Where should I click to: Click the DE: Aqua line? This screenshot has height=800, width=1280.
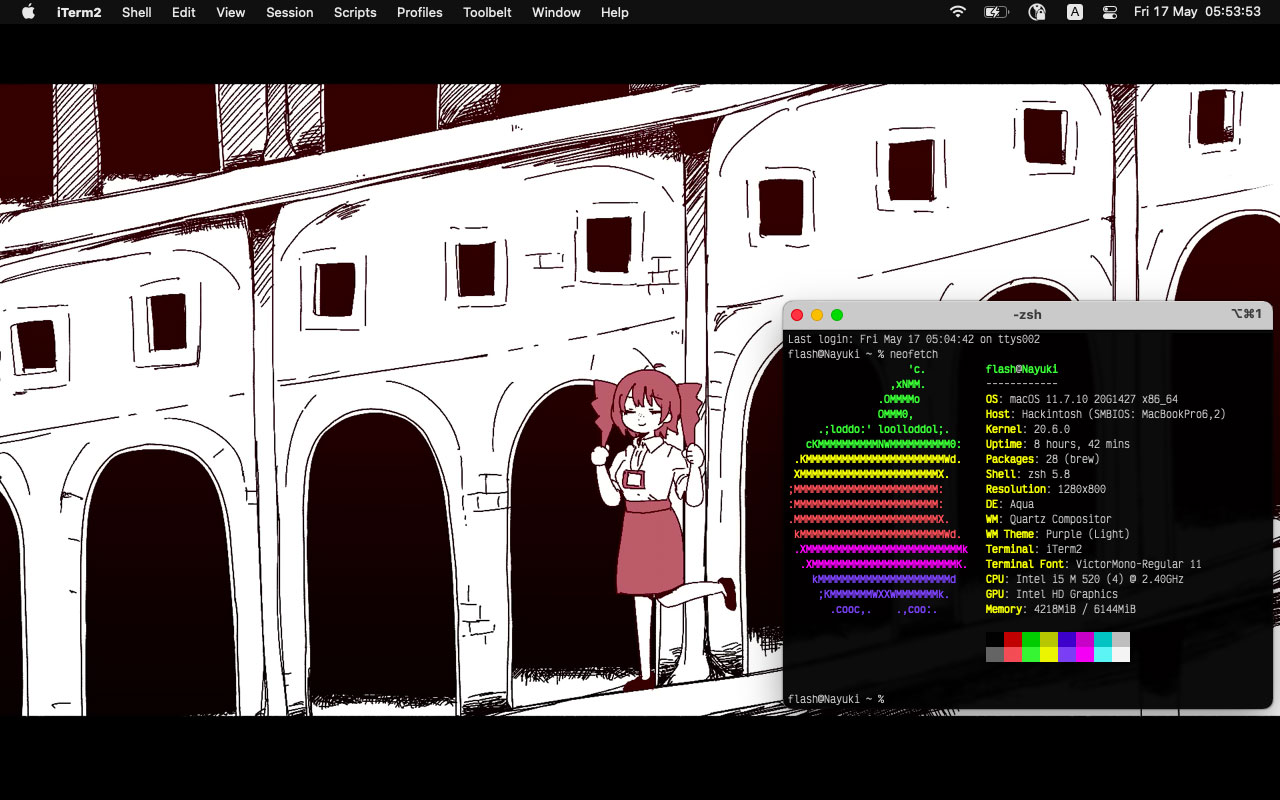point(1010,504)
